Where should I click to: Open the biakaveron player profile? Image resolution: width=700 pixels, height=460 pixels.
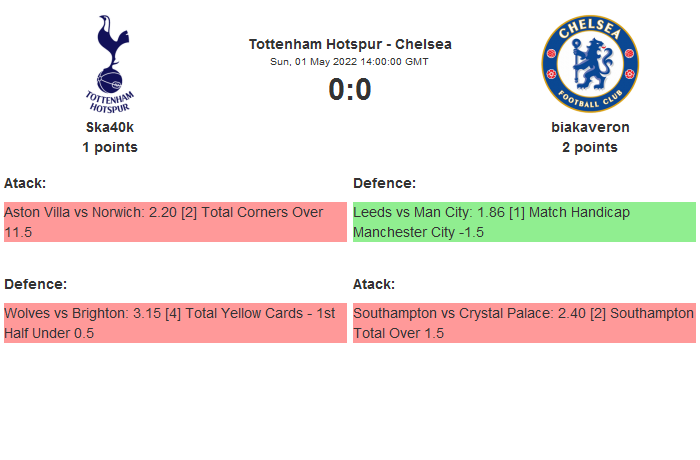pos(590,127)
